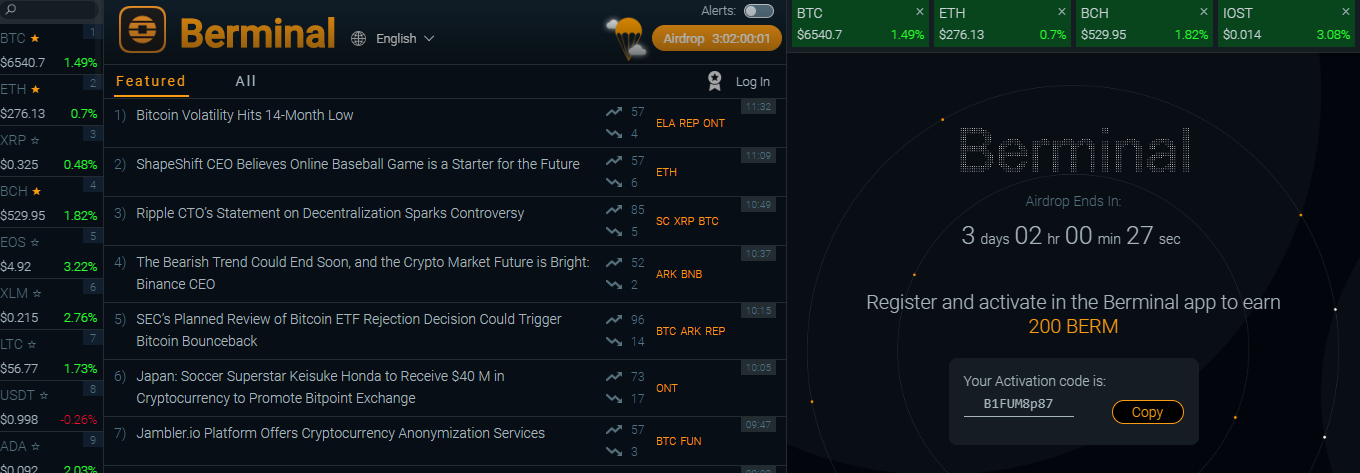Click the Berminal logo icon
Screen dimensions: 1360x473
(142, 30)
